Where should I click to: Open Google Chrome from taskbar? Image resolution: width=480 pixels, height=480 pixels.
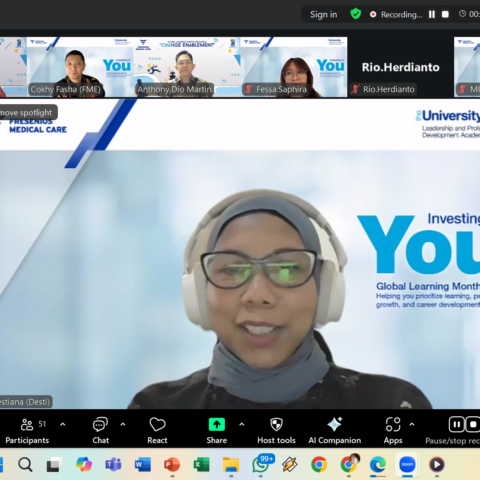click(319, 464)
